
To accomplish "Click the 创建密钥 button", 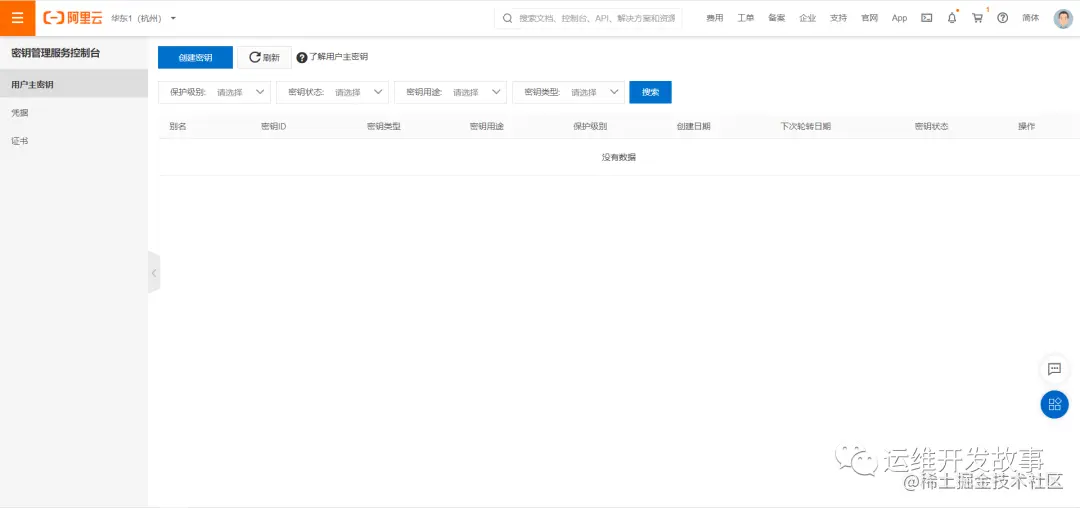I will tap(195, 58).
